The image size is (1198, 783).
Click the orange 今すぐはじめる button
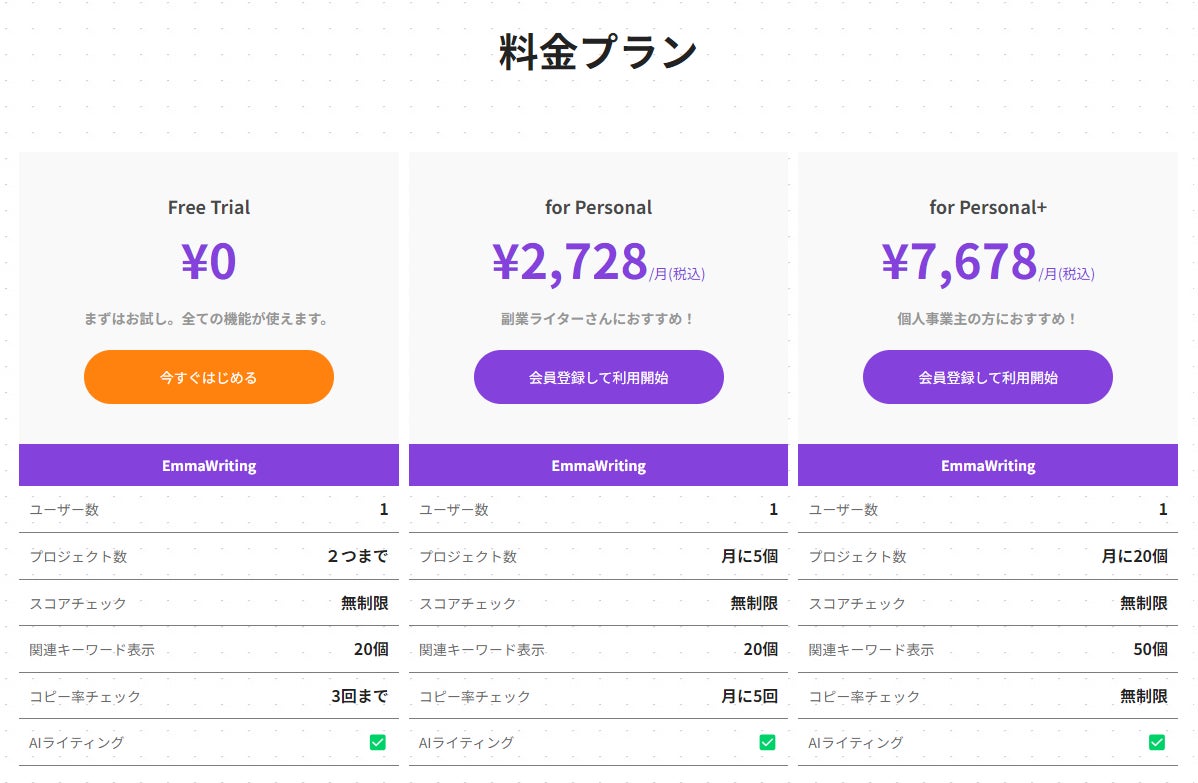(208, 377)
